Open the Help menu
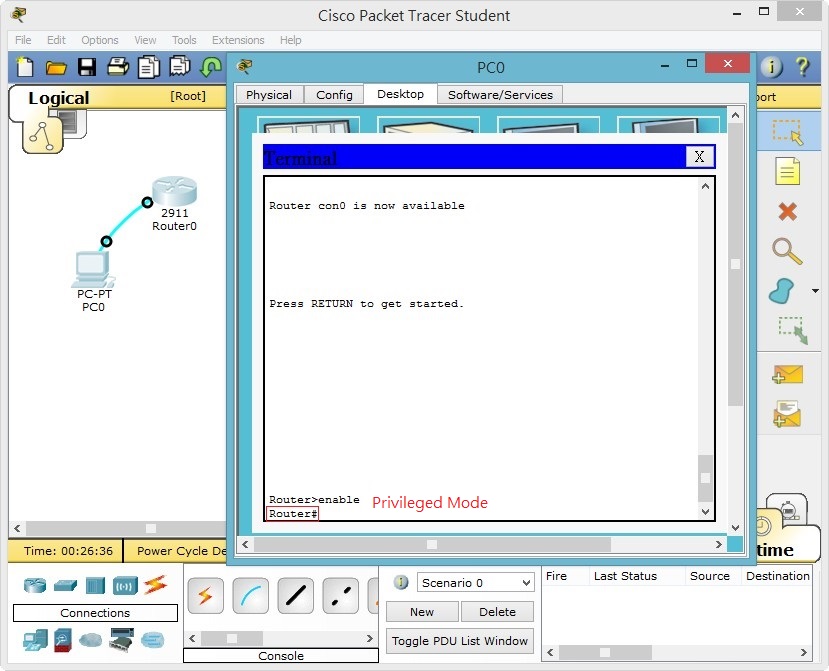This screenshot has height=671, width=829. point(290,40)
